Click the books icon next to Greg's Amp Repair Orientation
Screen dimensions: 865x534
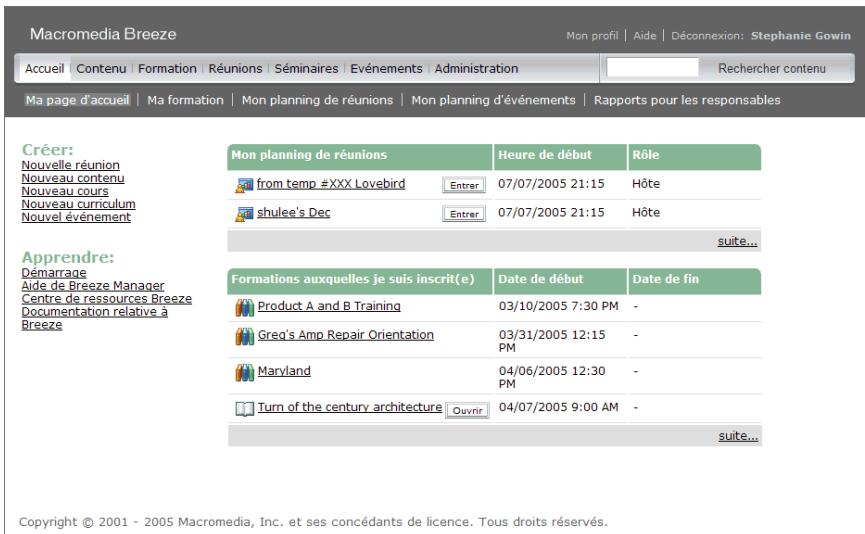click(x=244, y=336)
